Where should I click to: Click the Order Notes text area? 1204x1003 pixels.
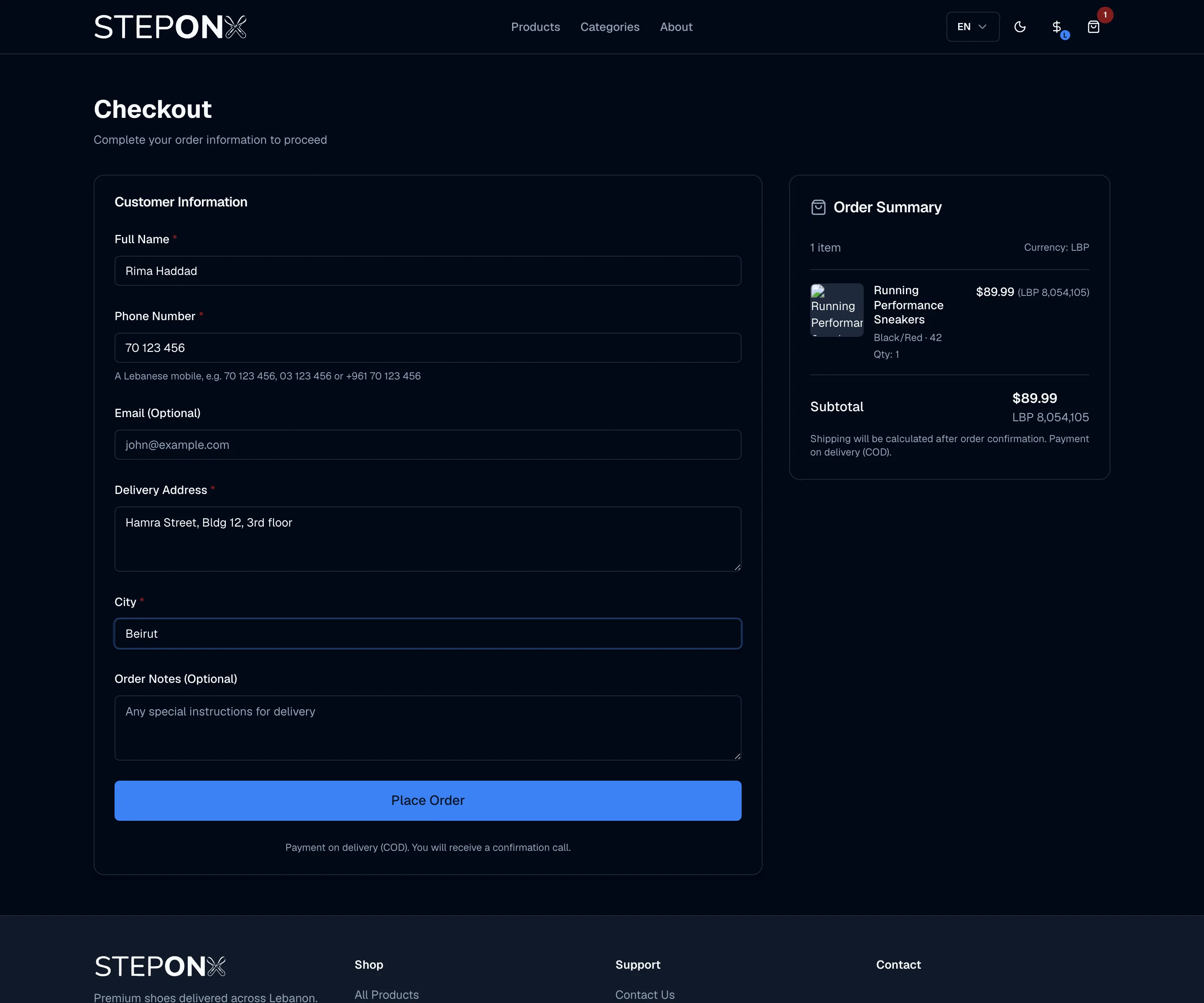click(428, 728)
